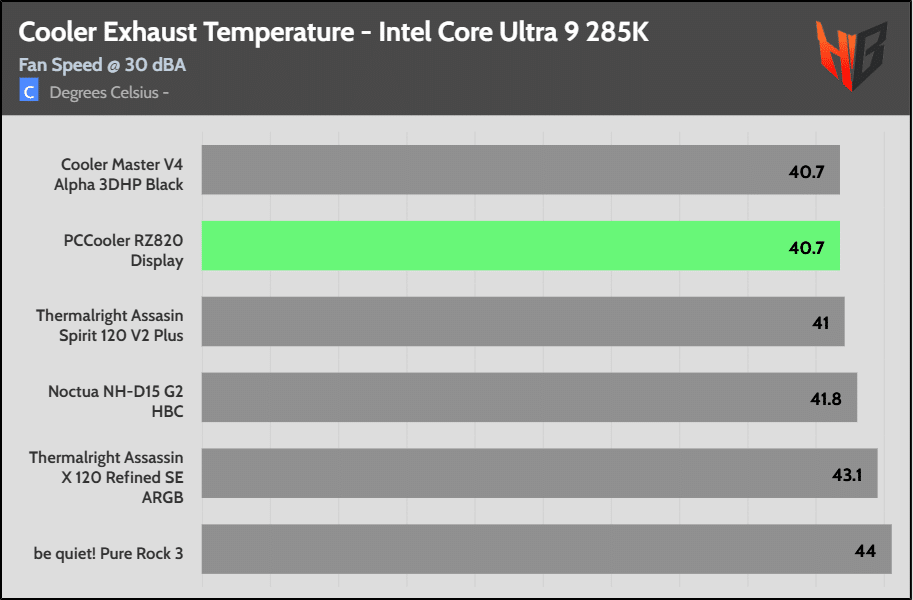Click the 44 value on the bottom bar
913x600 pixels.
point(865,550)
